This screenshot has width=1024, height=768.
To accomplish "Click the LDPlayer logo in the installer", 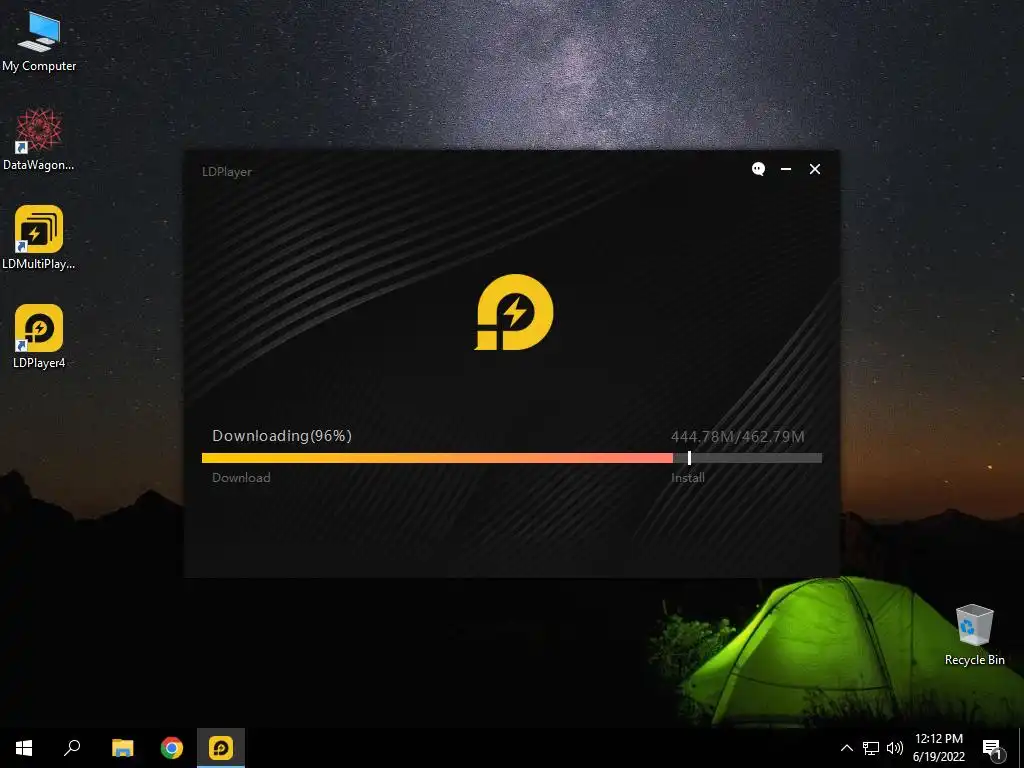I will [x=514, y=312].
